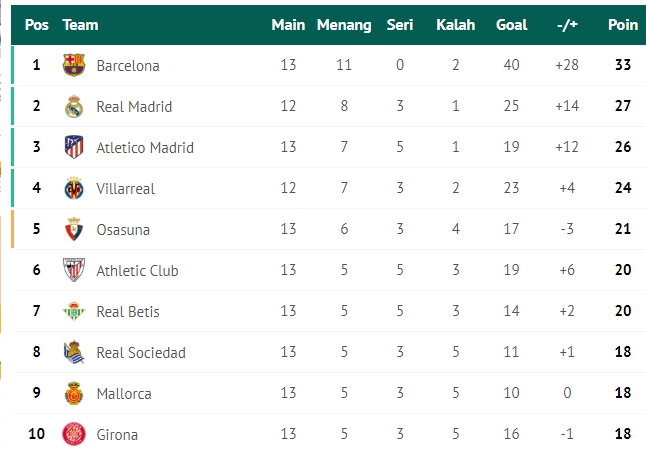Viewport: 646px width, 454px height.
Task: Click the Menang column header
Action: coord(344,25)
